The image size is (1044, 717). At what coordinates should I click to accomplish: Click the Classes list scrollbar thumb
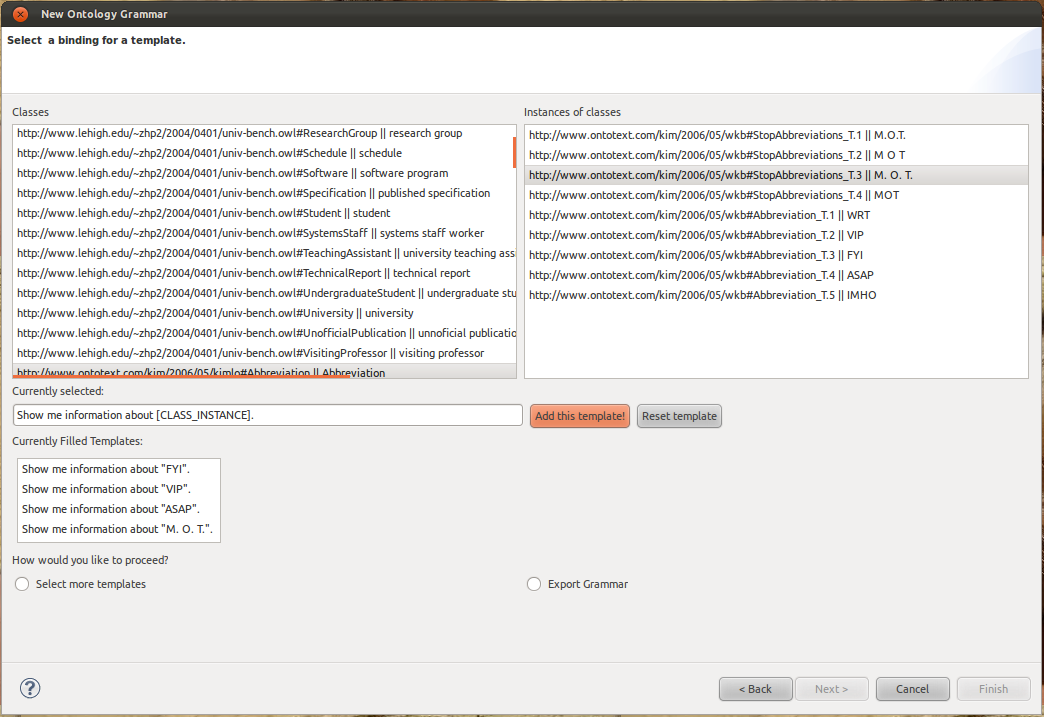click(x=514, y=152)
